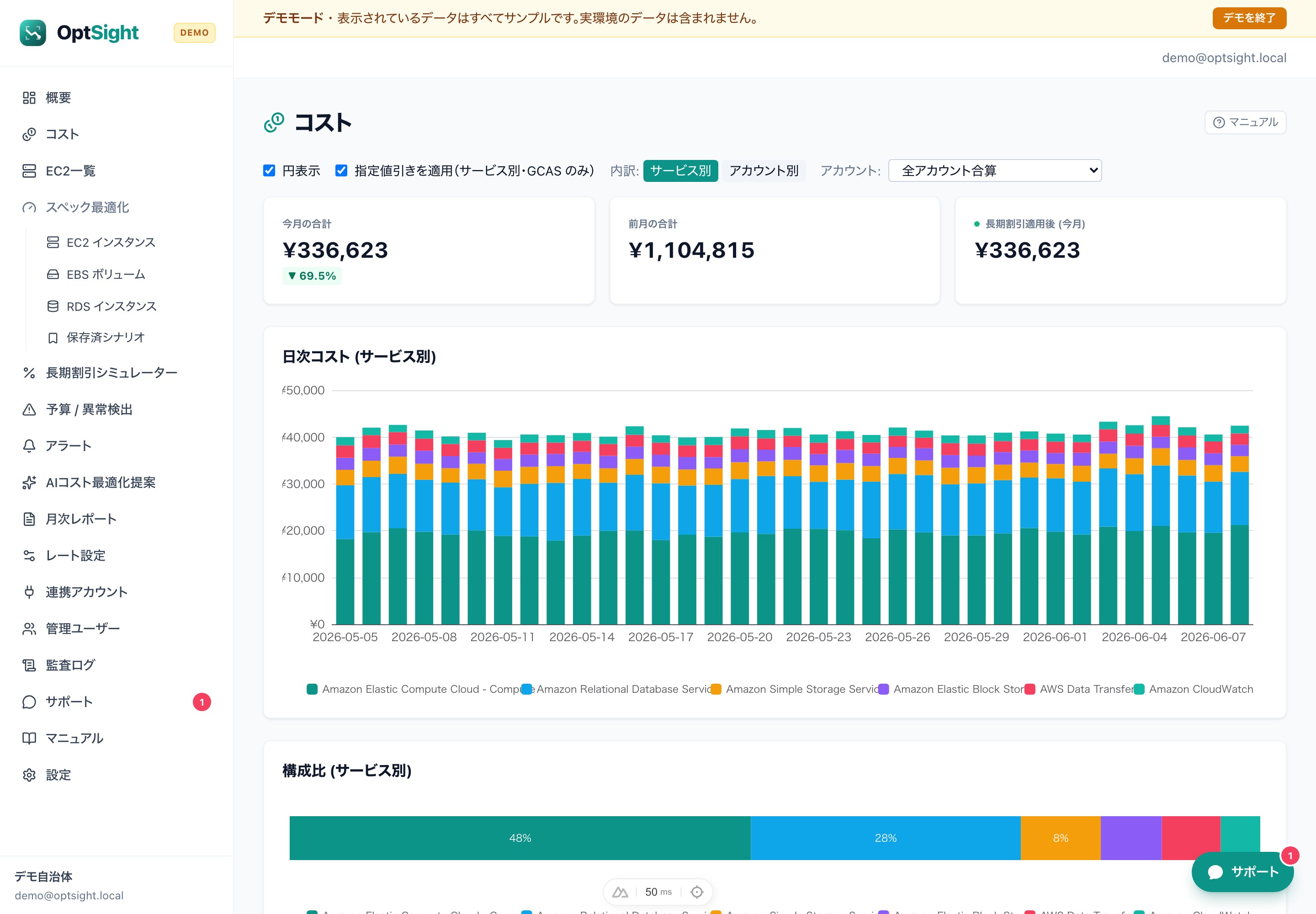Click the percent icon for 長期割引シミュレーター
Viewport: 1316px width, 914px height.
click(29, 373)
